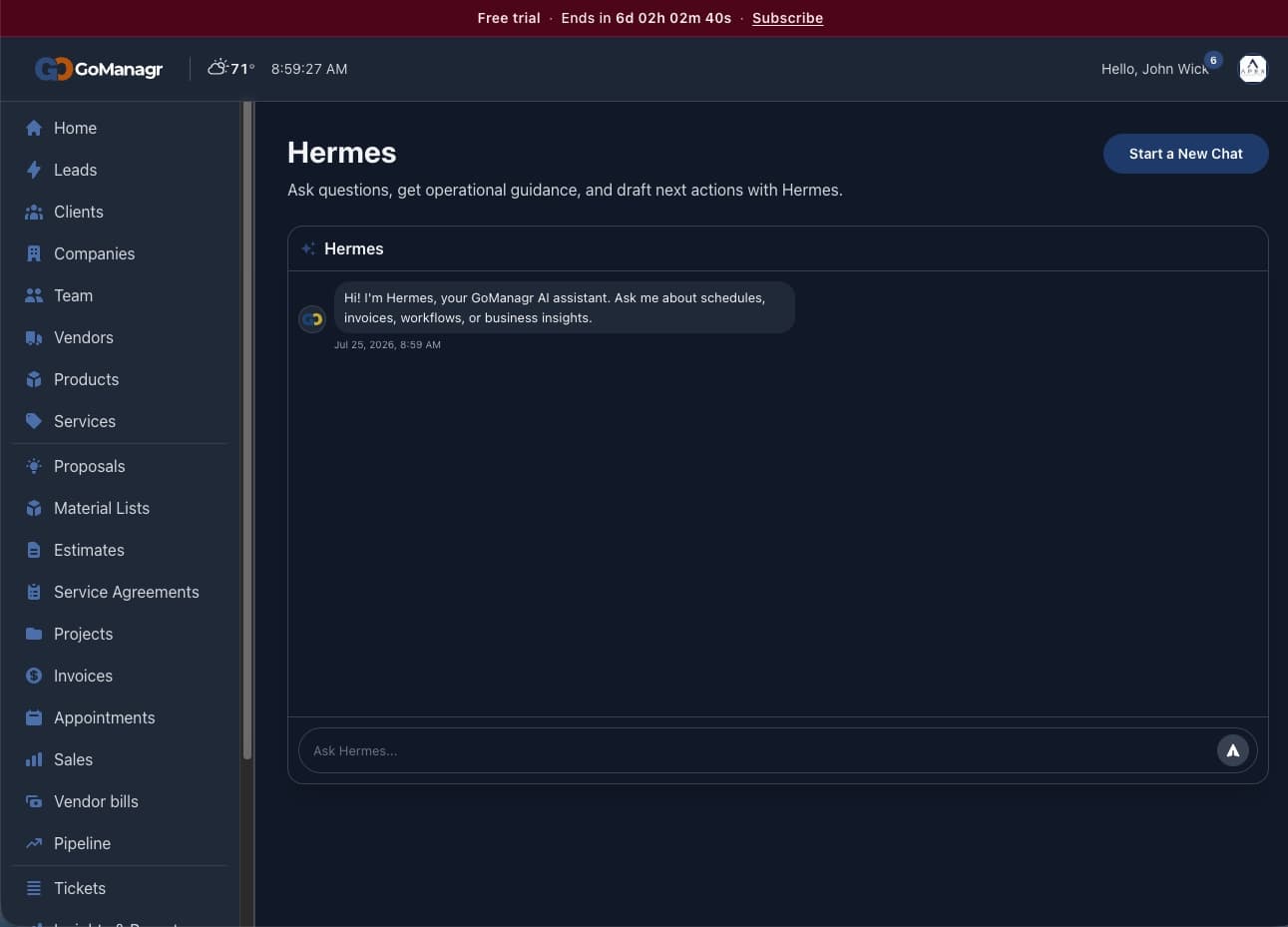The image size is (1288, 927).
Task: Click the Home house icon
Action: point(34,128)
